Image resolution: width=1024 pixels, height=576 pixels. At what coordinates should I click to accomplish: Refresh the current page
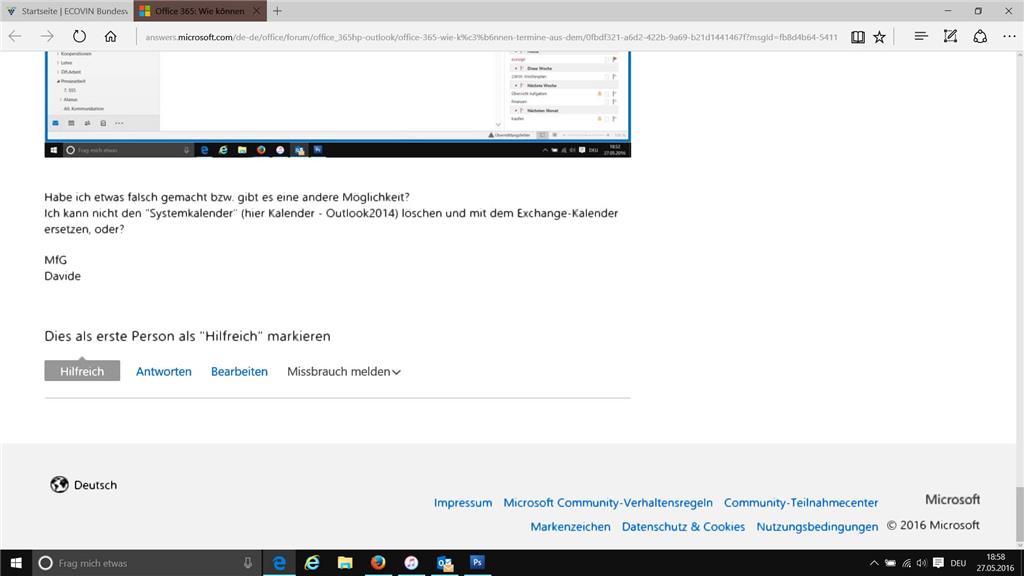point(79,37)
